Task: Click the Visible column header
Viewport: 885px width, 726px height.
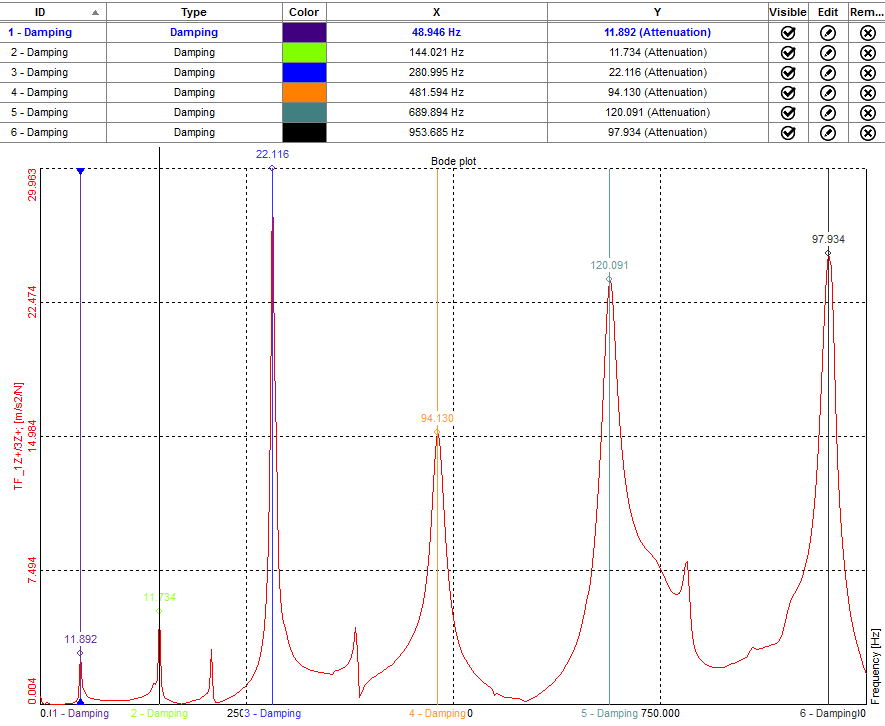Action: point(788,12)
